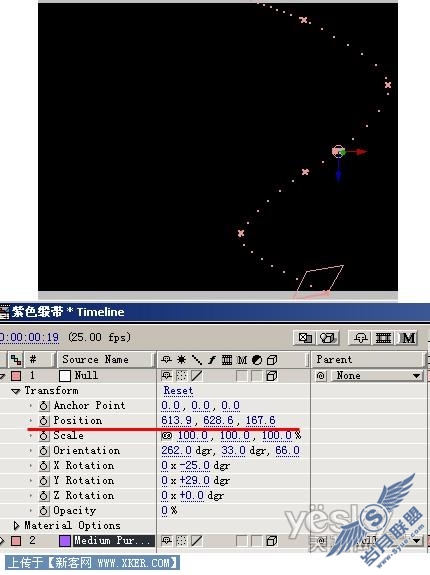
Task: Click the Opacity stopwatch icon
Action: (44, 510)
